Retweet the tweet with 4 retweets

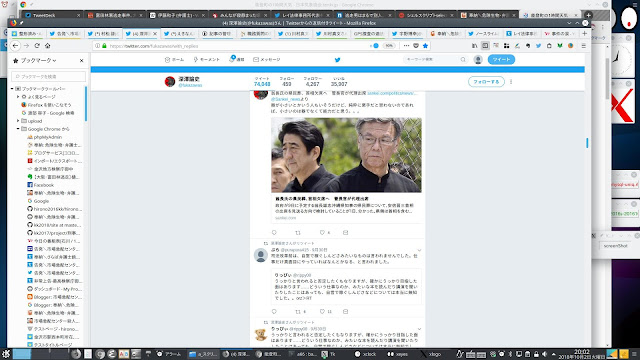point(298,311)
